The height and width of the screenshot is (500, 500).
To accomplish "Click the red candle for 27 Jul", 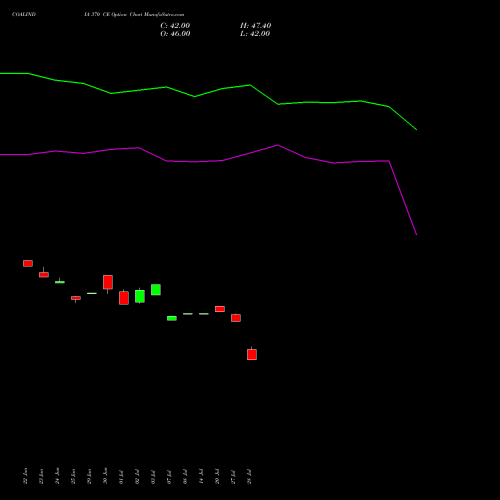I will [x=236, y=318].
